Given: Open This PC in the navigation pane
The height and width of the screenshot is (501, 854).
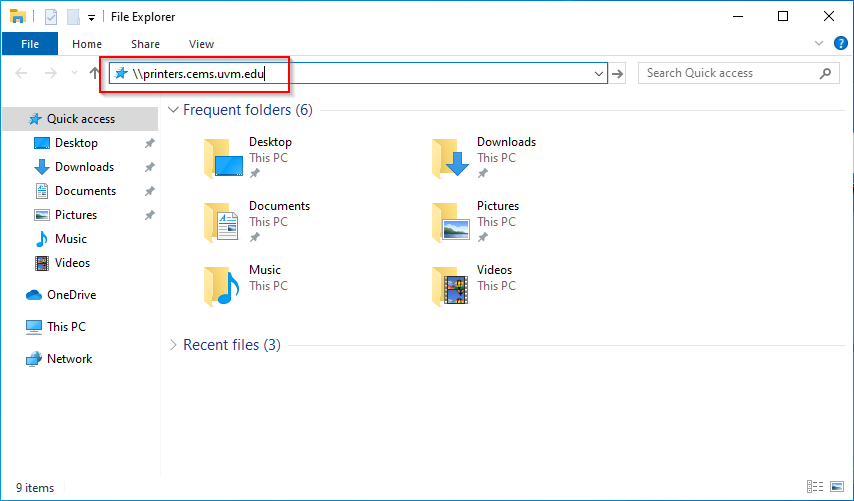Looking at the screenshot, I should point(66,327).
